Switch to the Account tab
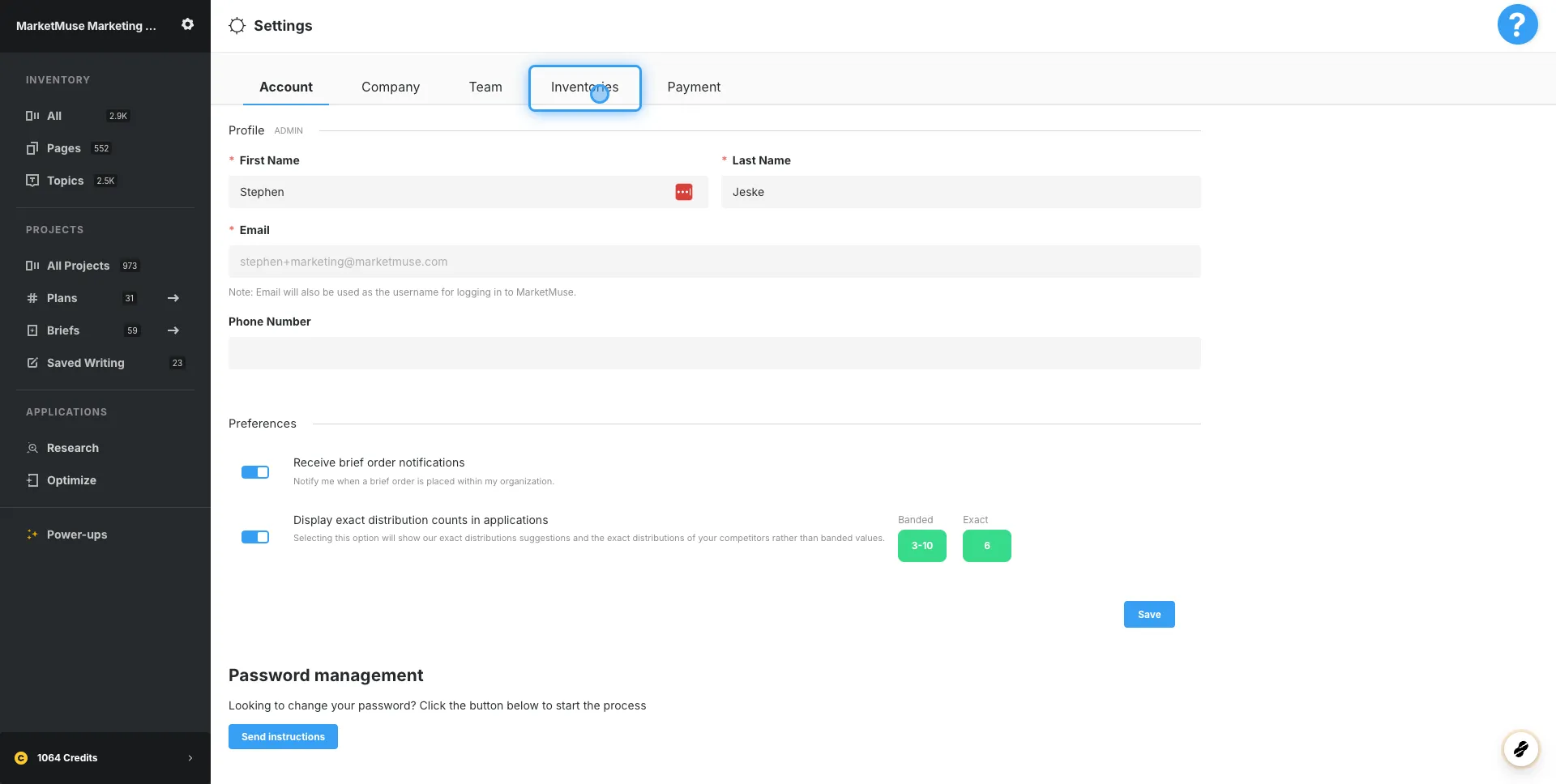This screenshot has height=784, width=1556. tap(286, 87)
